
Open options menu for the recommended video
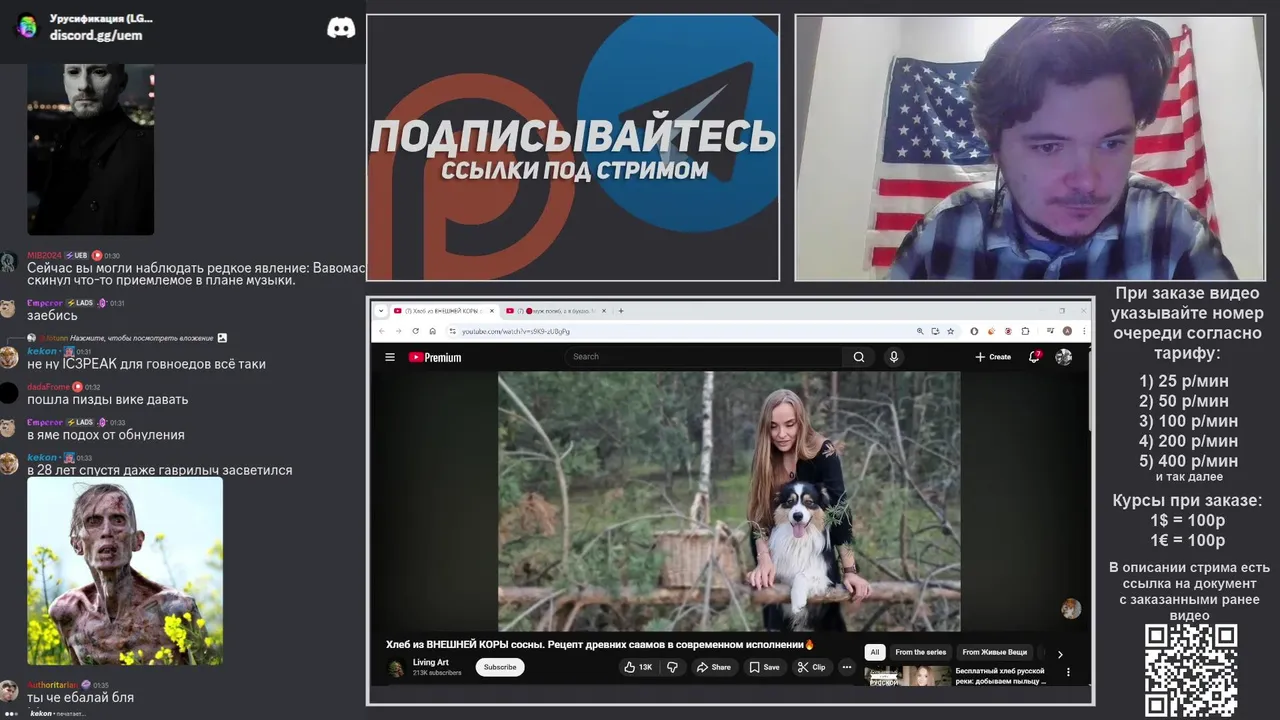tap(1068, 672)
